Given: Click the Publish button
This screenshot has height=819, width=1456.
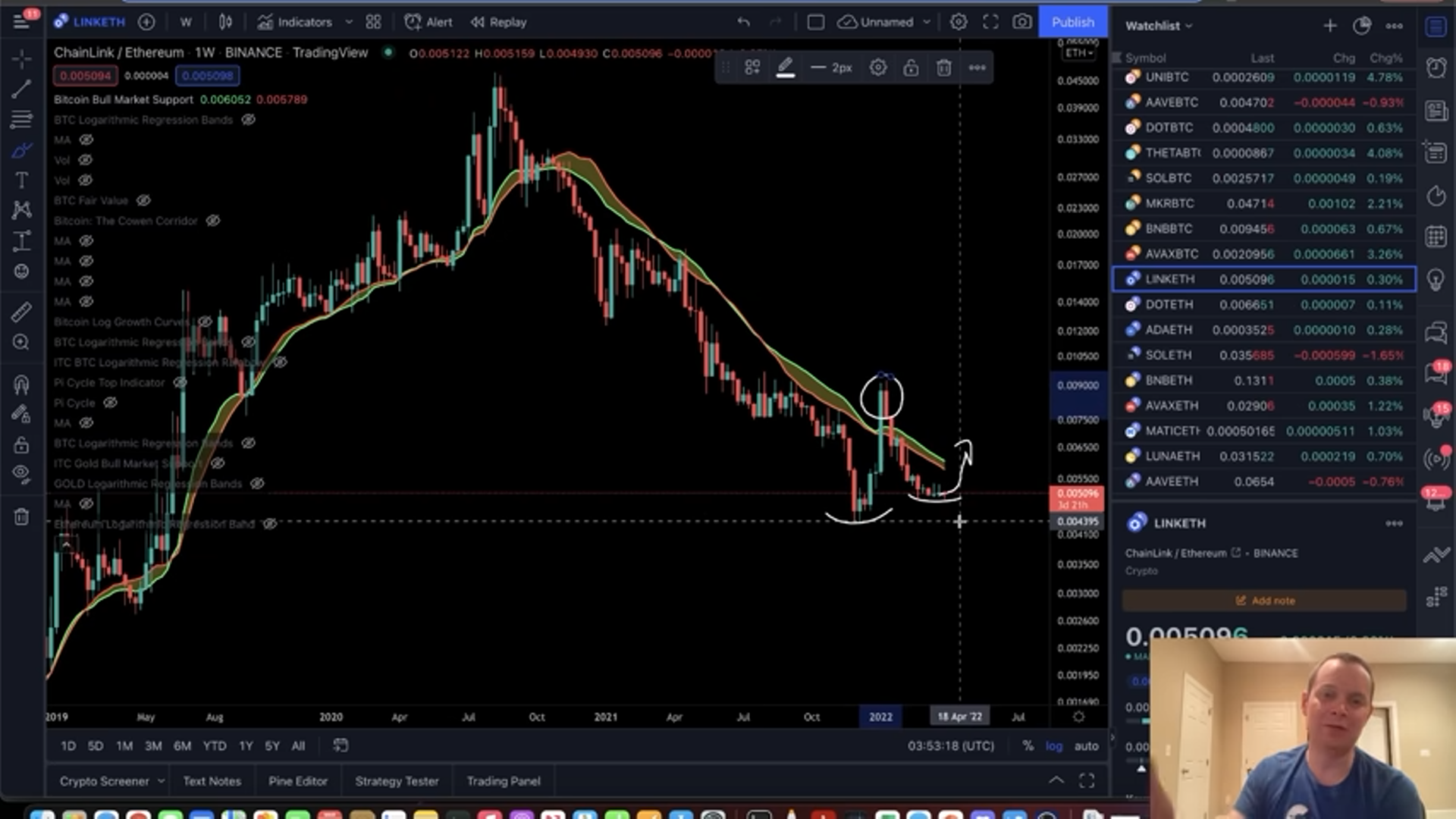Looking at the screenshot, I should (x=1072, y=22).
